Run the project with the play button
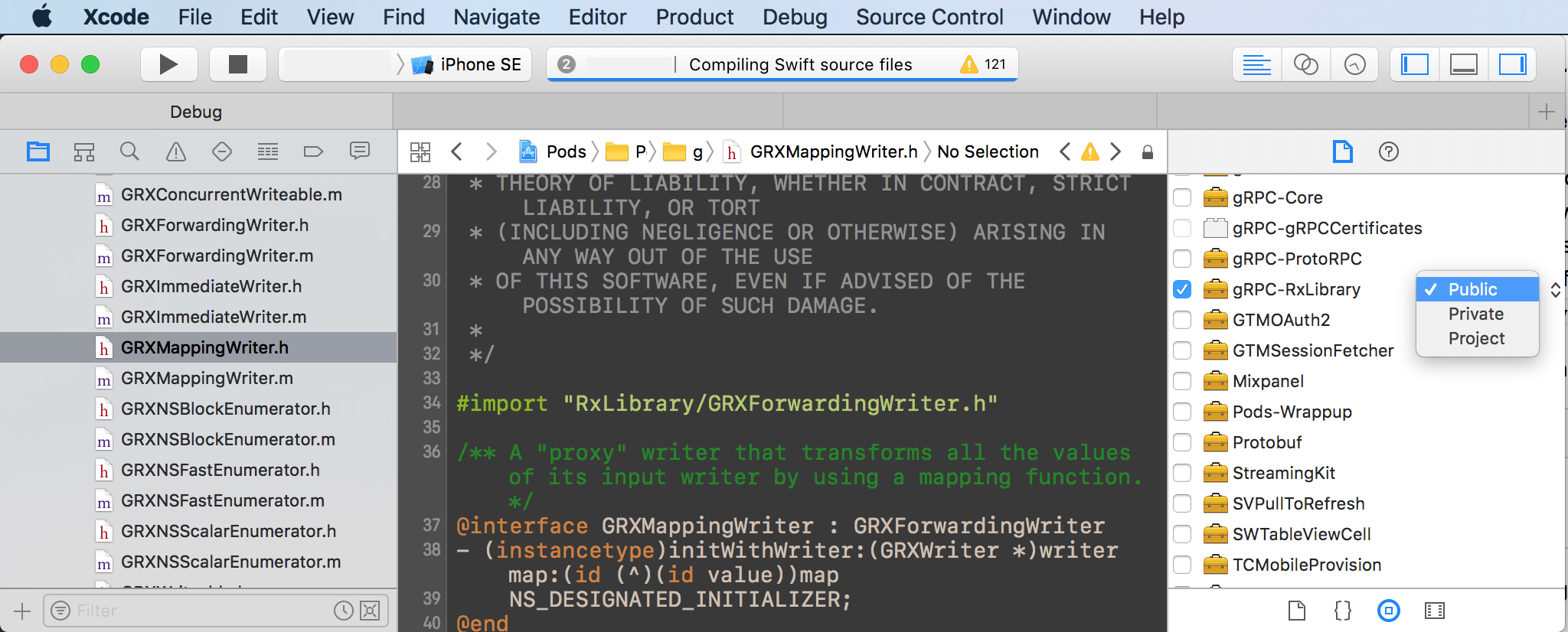This screenshot has height=632, width=1568. pyautogui.click(x=168, y=64)
